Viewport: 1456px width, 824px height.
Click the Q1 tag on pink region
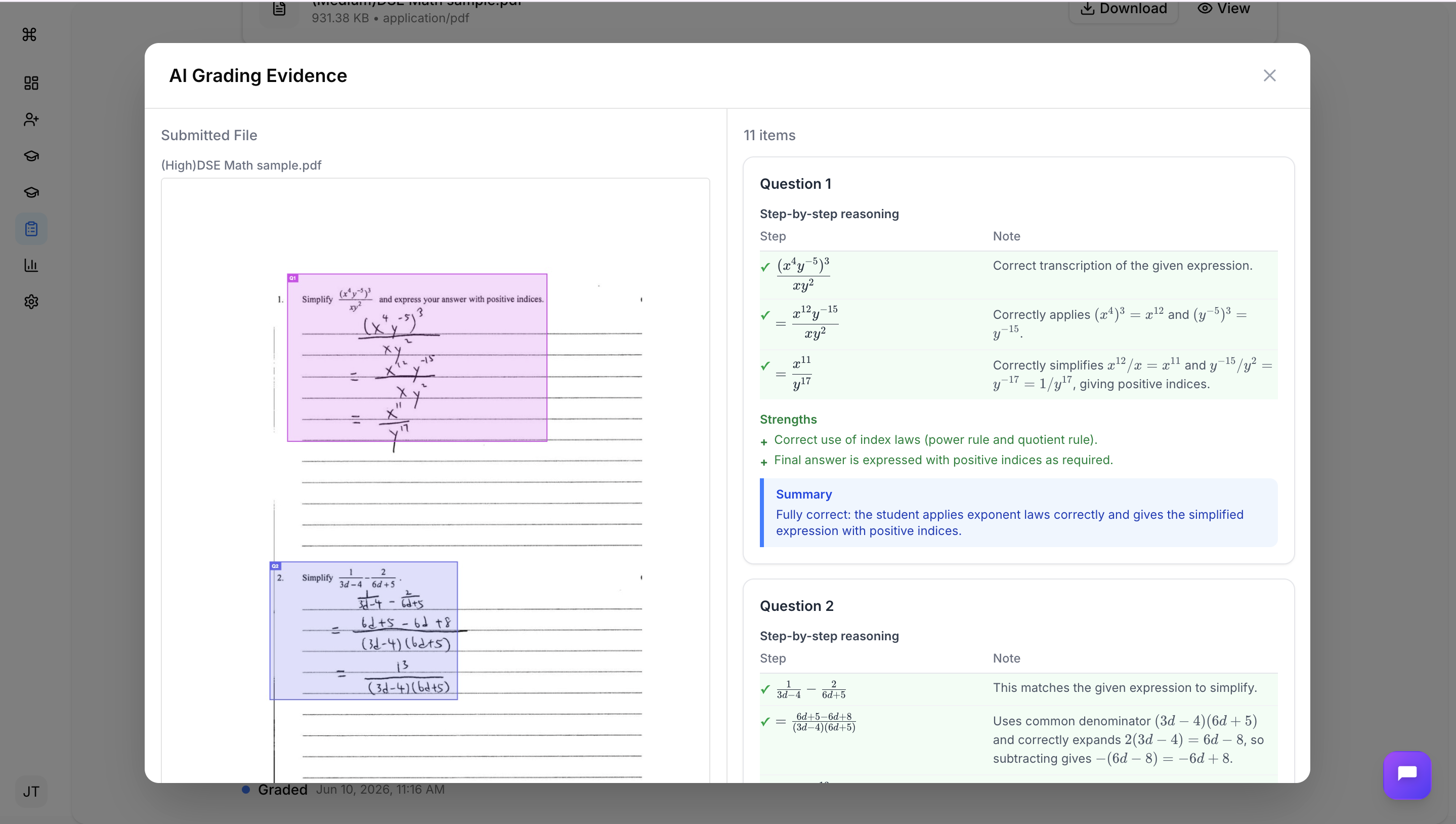pyautogui.click(x=292, y=278)
